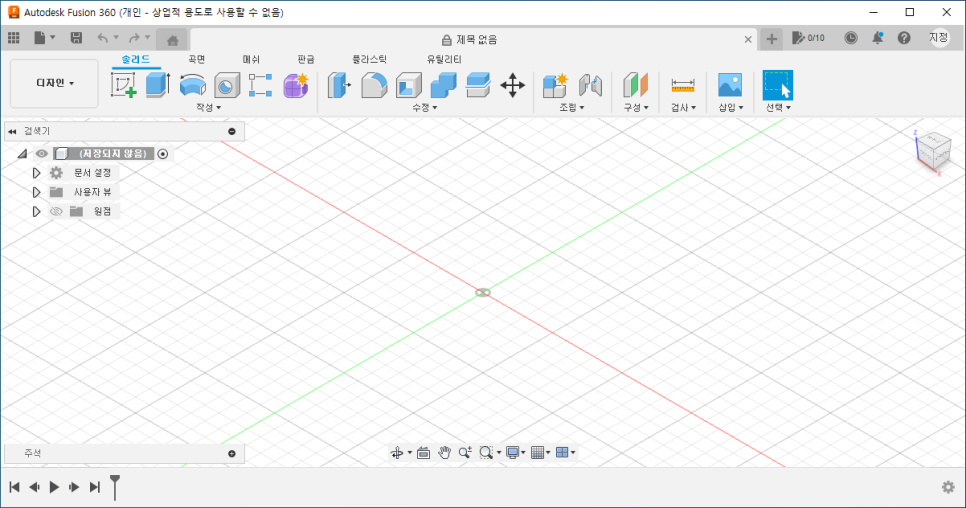
Task: Open the help question mark menu
Action: [904, 38]
